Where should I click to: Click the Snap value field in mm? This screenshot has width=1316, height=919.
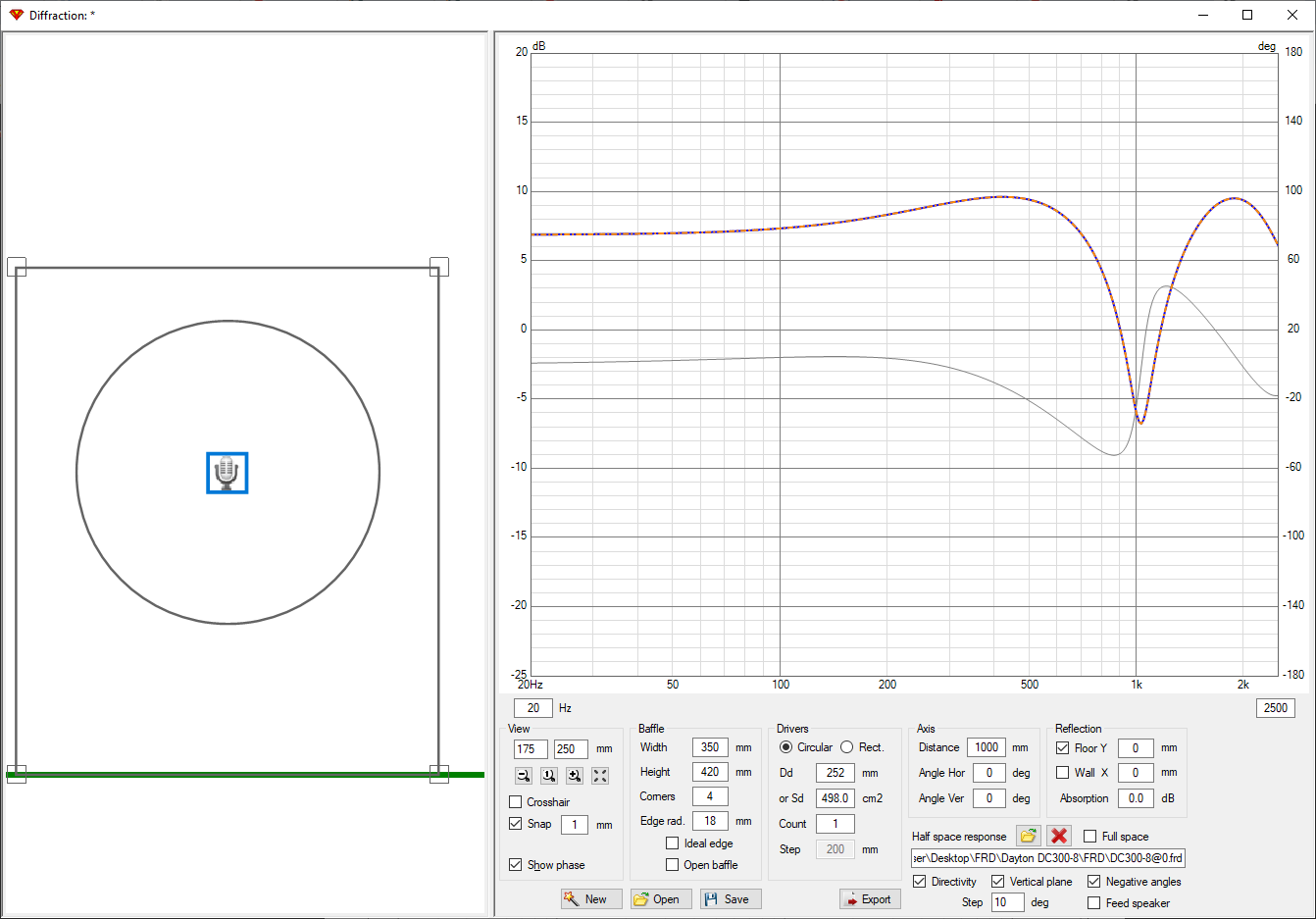click(x=575, y=825)
